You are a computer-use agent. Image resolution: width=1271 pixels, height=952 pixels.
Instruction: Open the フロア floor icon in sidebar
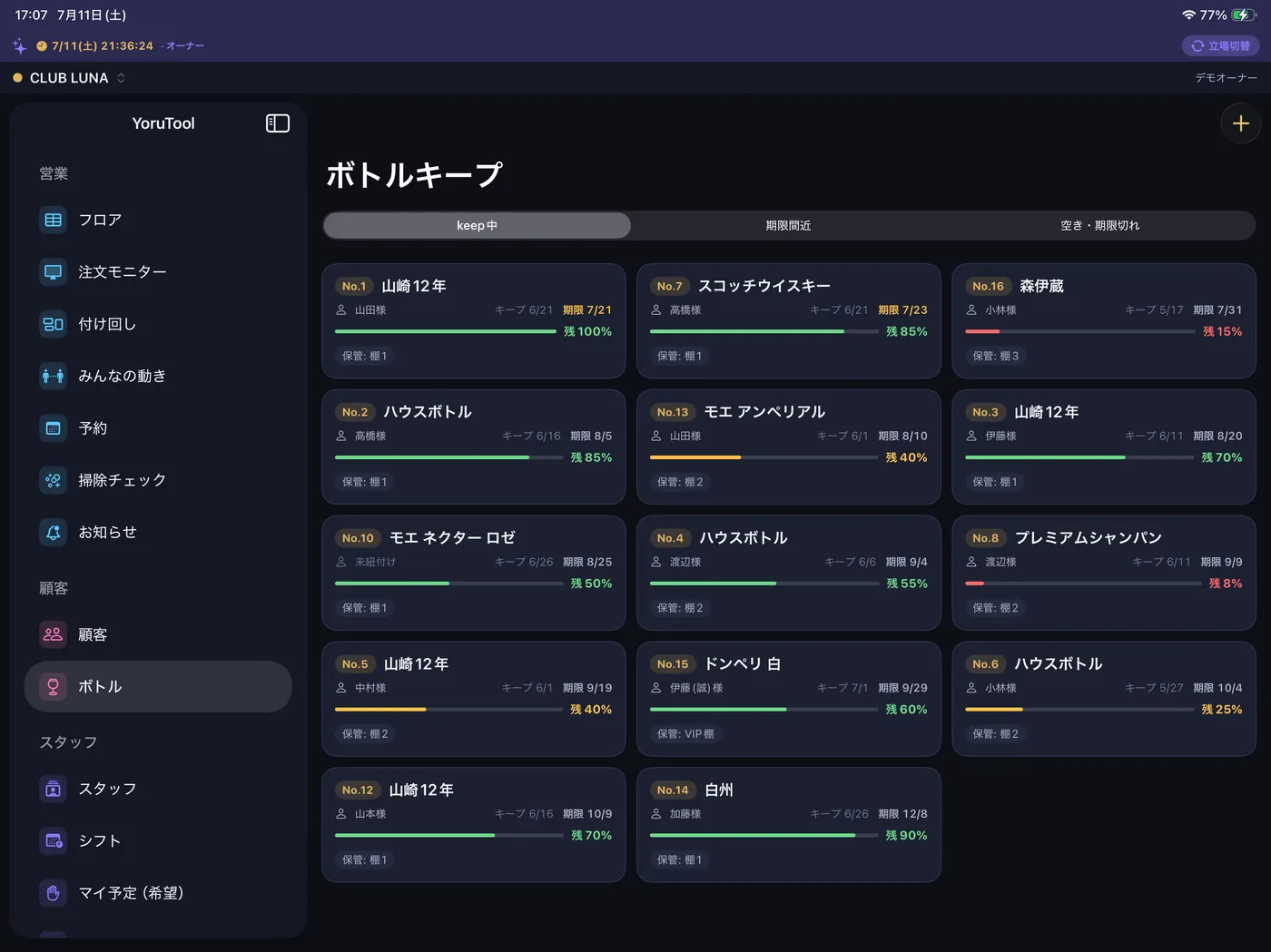coord(54,221)
